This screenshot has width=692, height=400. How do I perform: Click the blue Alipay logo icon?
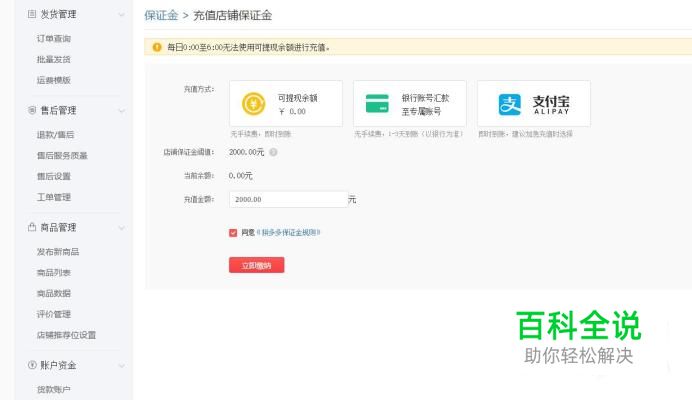[510, 104]
